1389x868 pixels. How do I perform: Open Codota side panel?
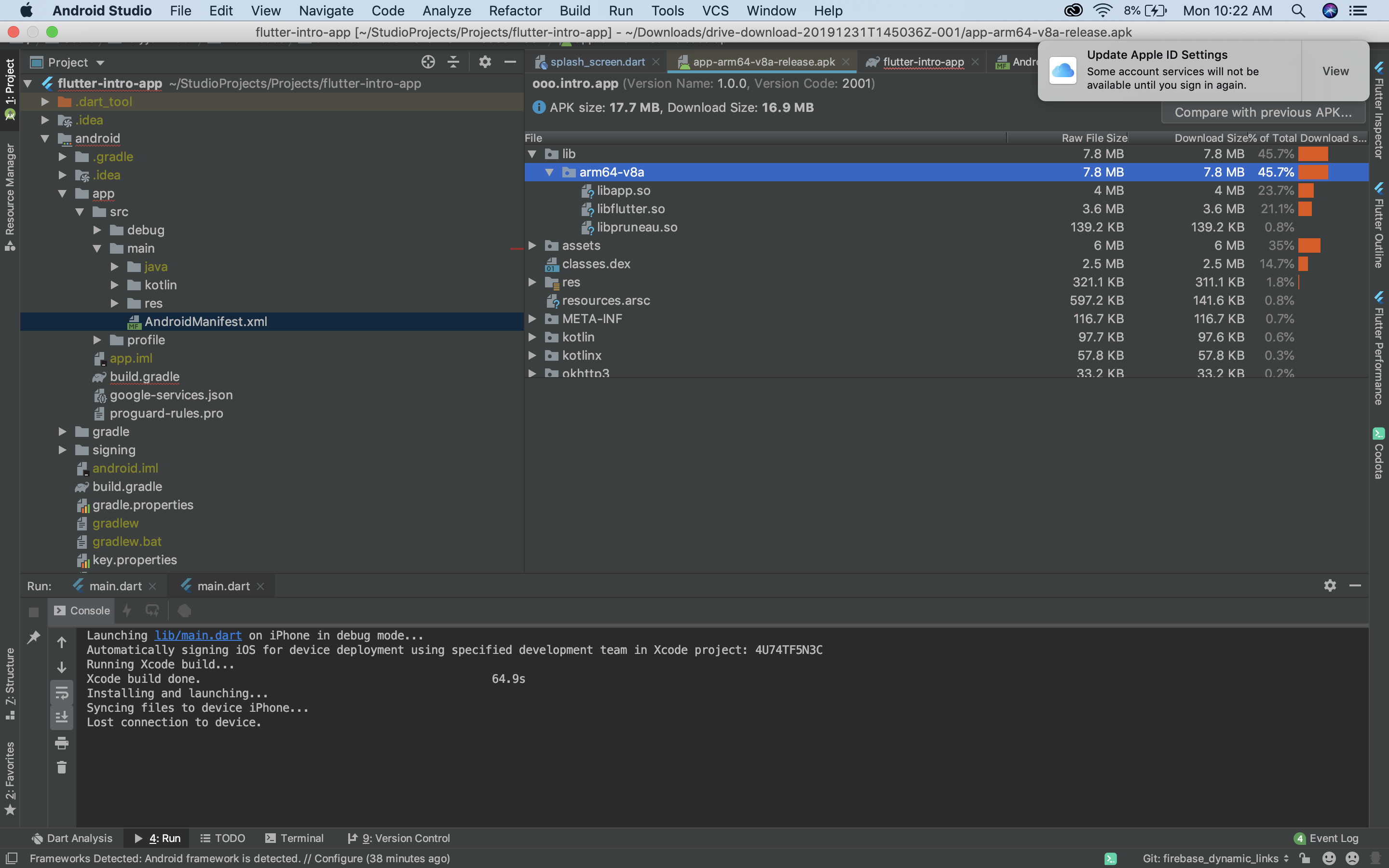coord(1379,453)
